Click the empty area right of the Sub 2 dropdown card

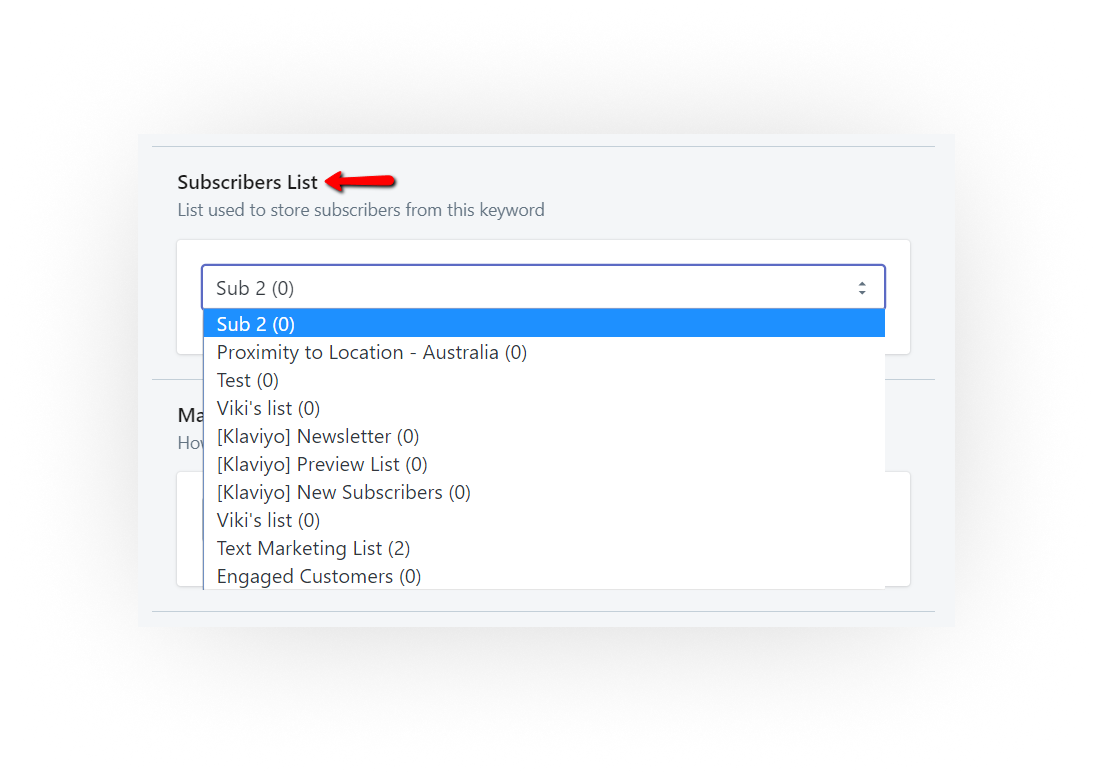point(922,297)
